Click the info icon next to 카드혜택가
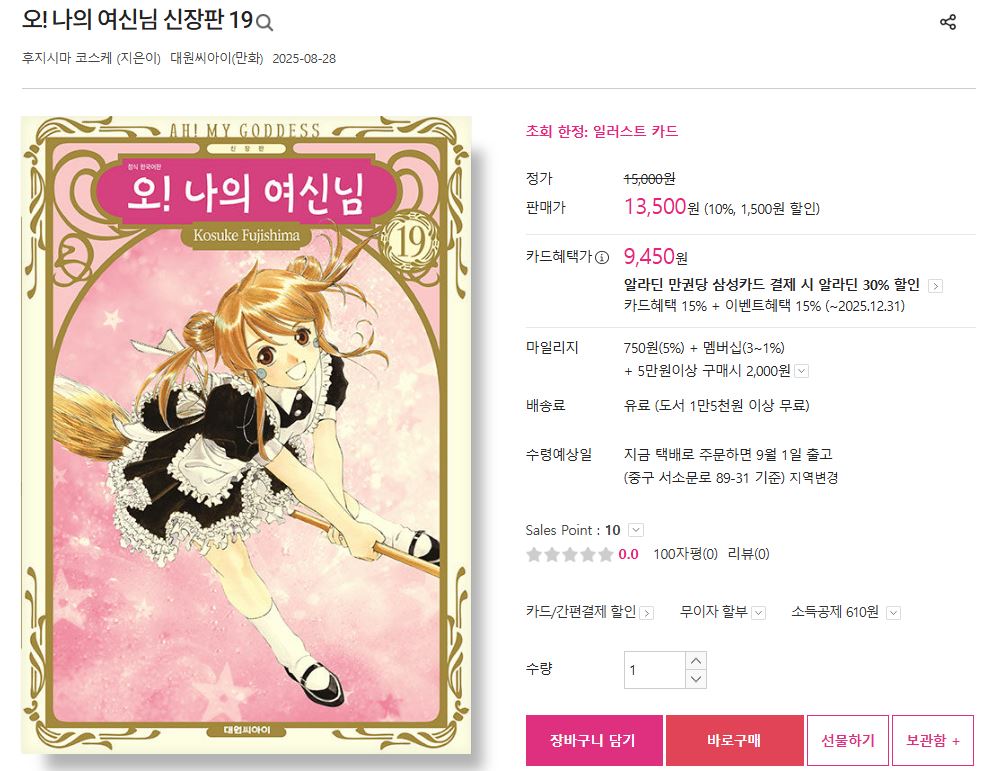Image resolution: width=988 pixels, height=771 pixels. pos(602,257)
